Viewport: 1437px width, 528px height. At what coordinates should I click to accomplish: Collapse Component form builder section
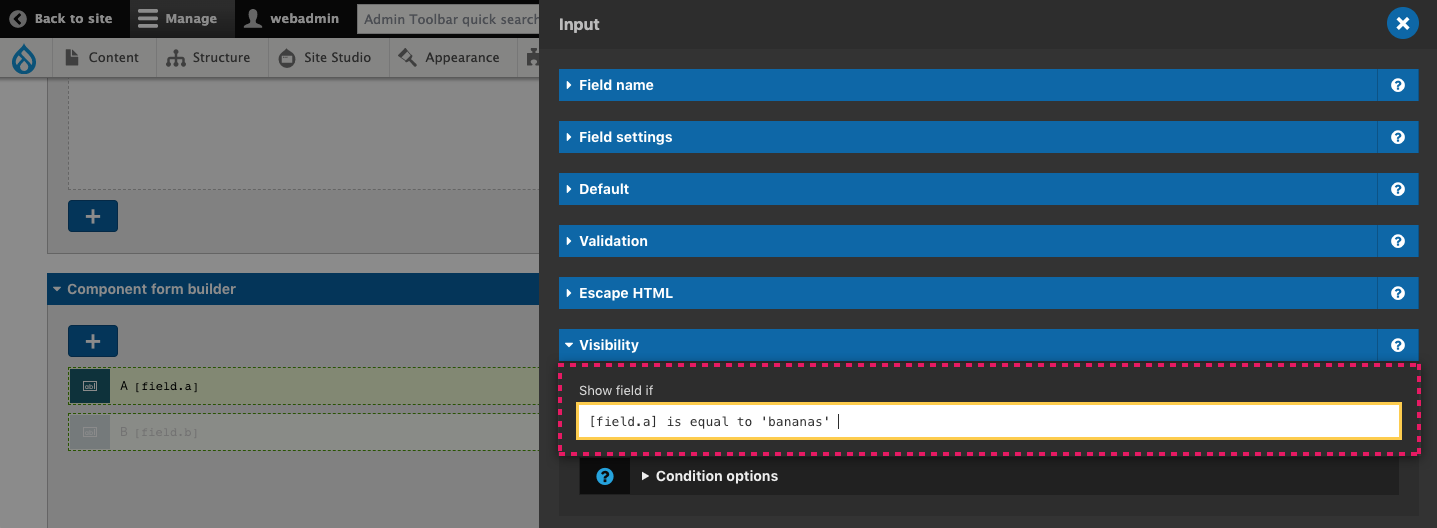pyautogui.click(x=293, y=289)
